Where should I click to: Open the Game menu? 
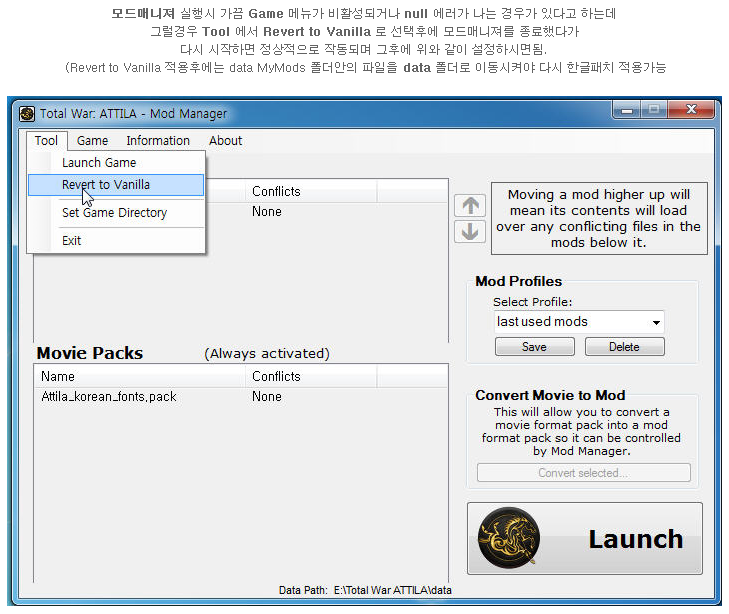pos(93,141)
